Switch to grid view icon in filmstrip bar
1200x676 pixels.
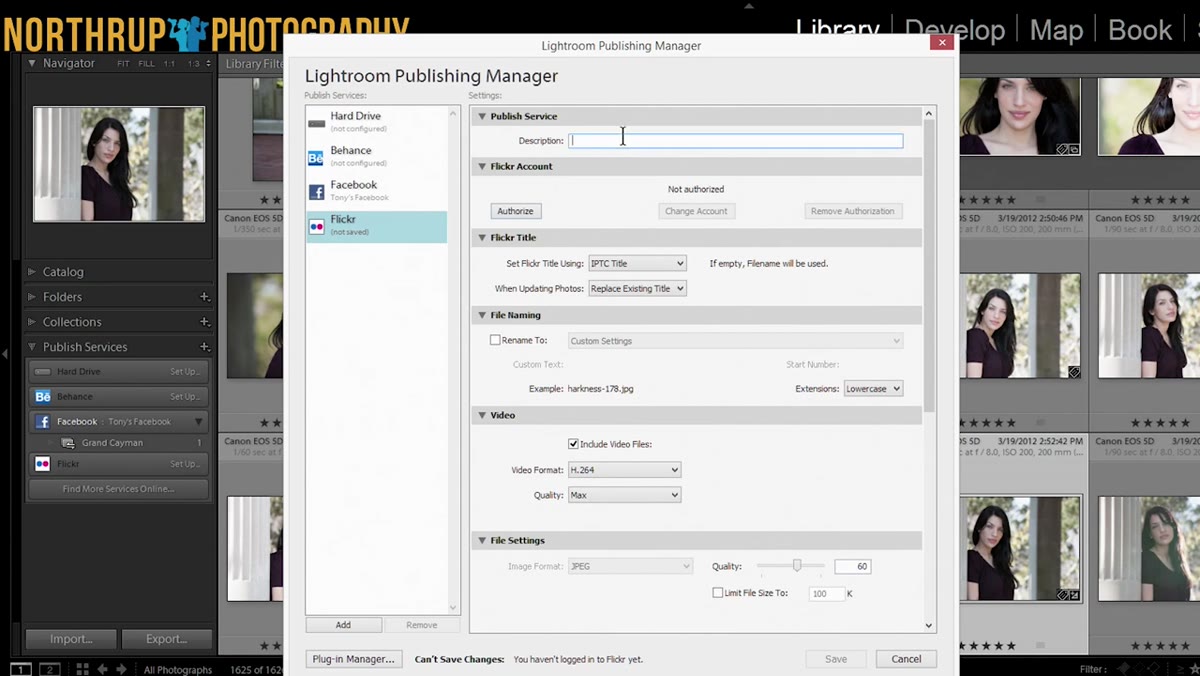(x=83, y=669)
